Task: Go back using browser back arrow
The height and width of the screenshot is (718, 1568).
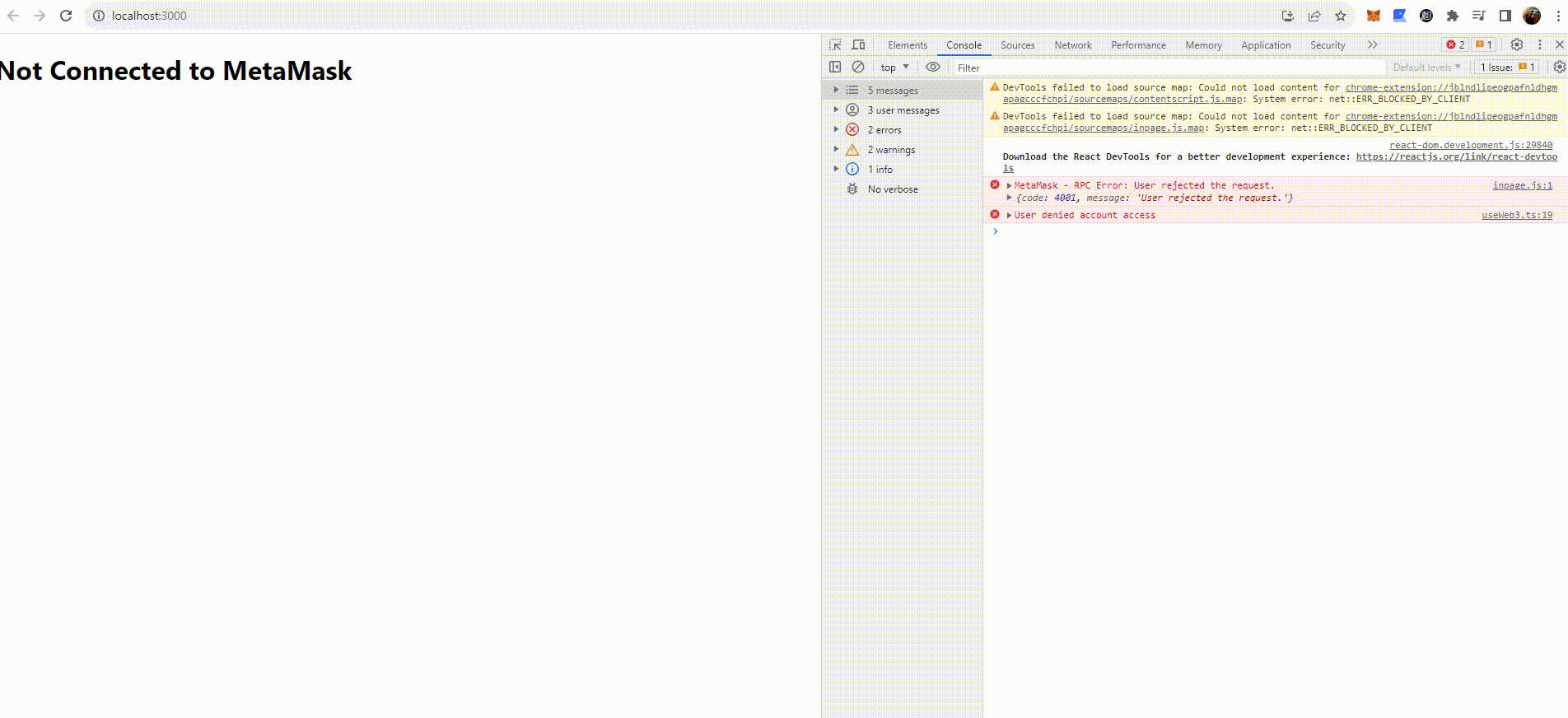Action: click(13, 16)
